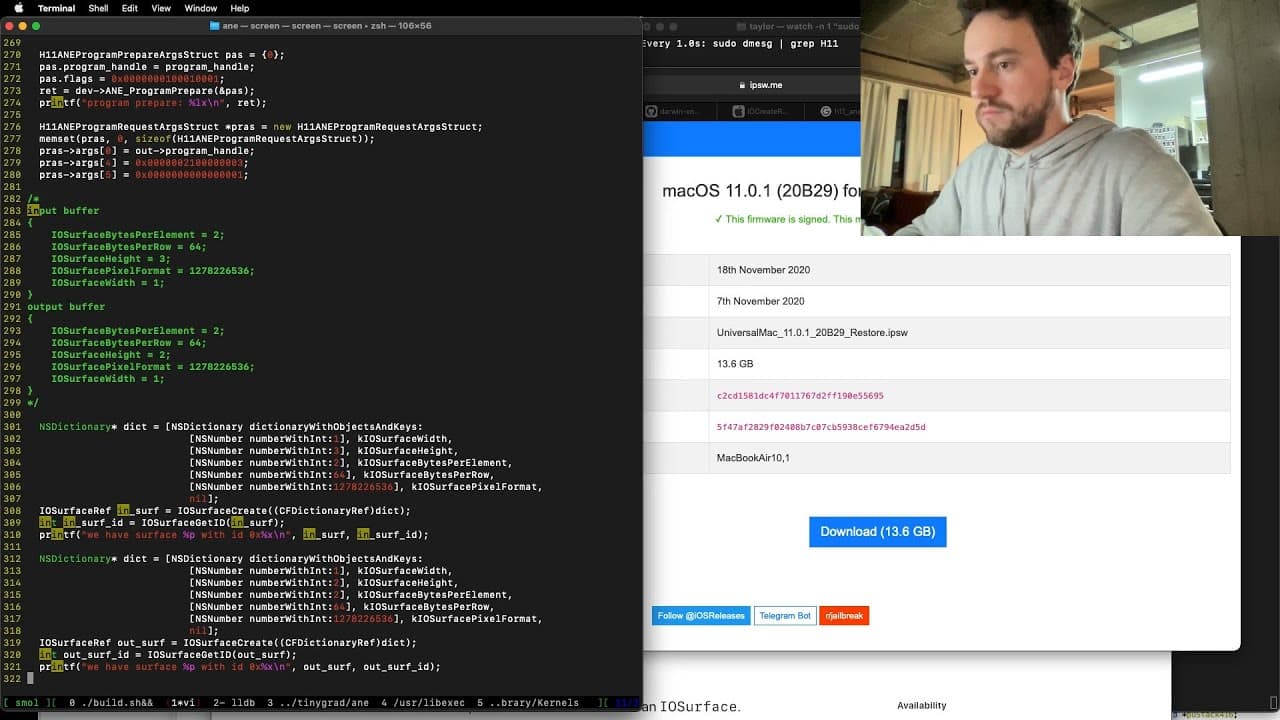The image size is (1280, 720).
Task: Click the memset call on line 277
Action: tap(207, 139)
